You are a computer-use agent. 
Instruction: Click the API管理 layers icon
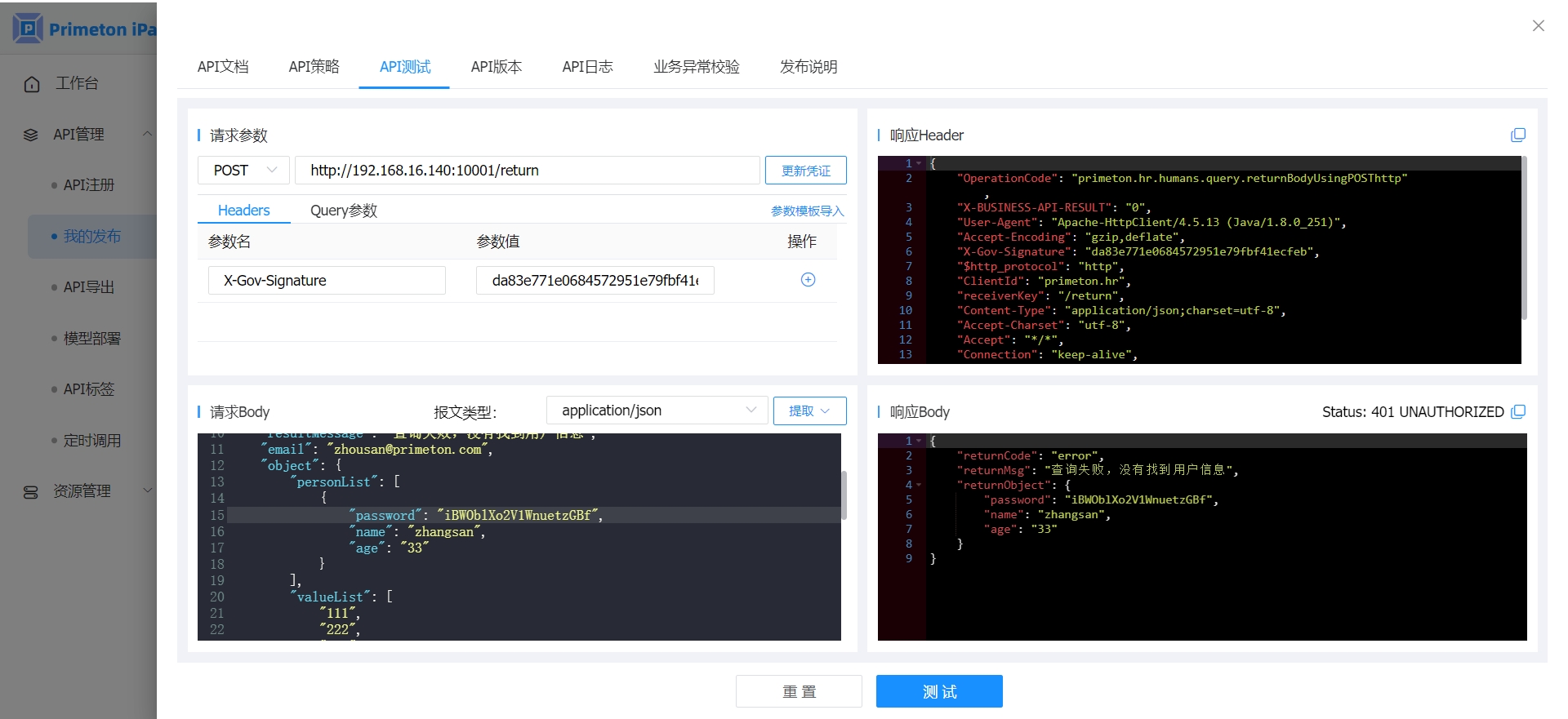31,135
